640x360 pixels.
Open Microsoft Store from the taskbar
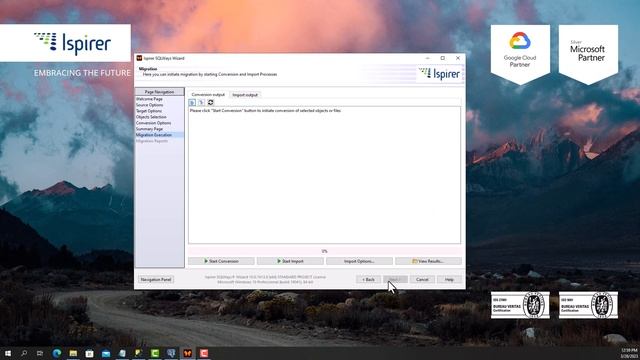pos(89,353)
